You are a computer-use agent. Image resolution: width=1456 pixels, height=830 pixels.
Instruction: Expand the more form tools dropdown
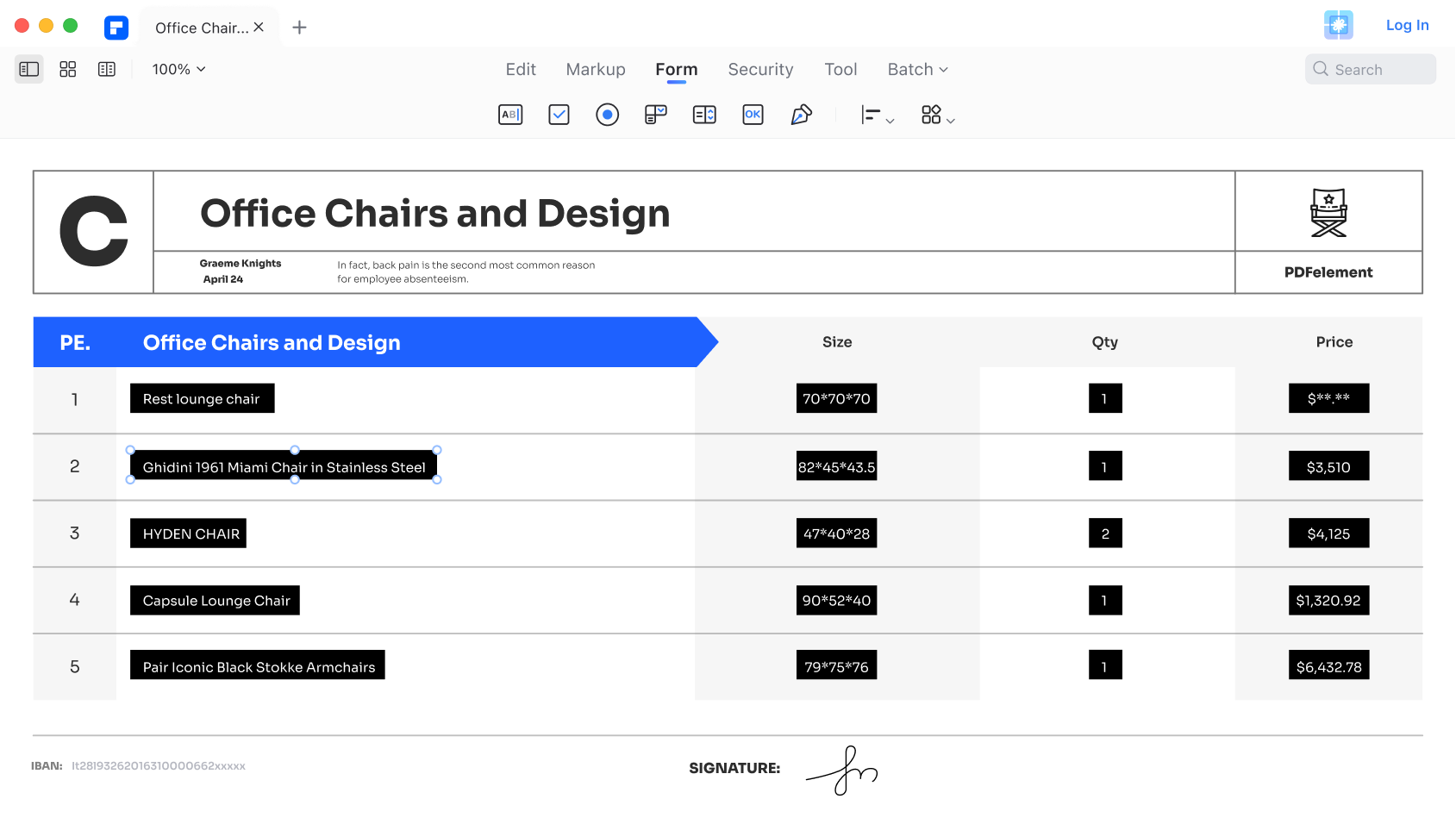[x=937, y=115]
